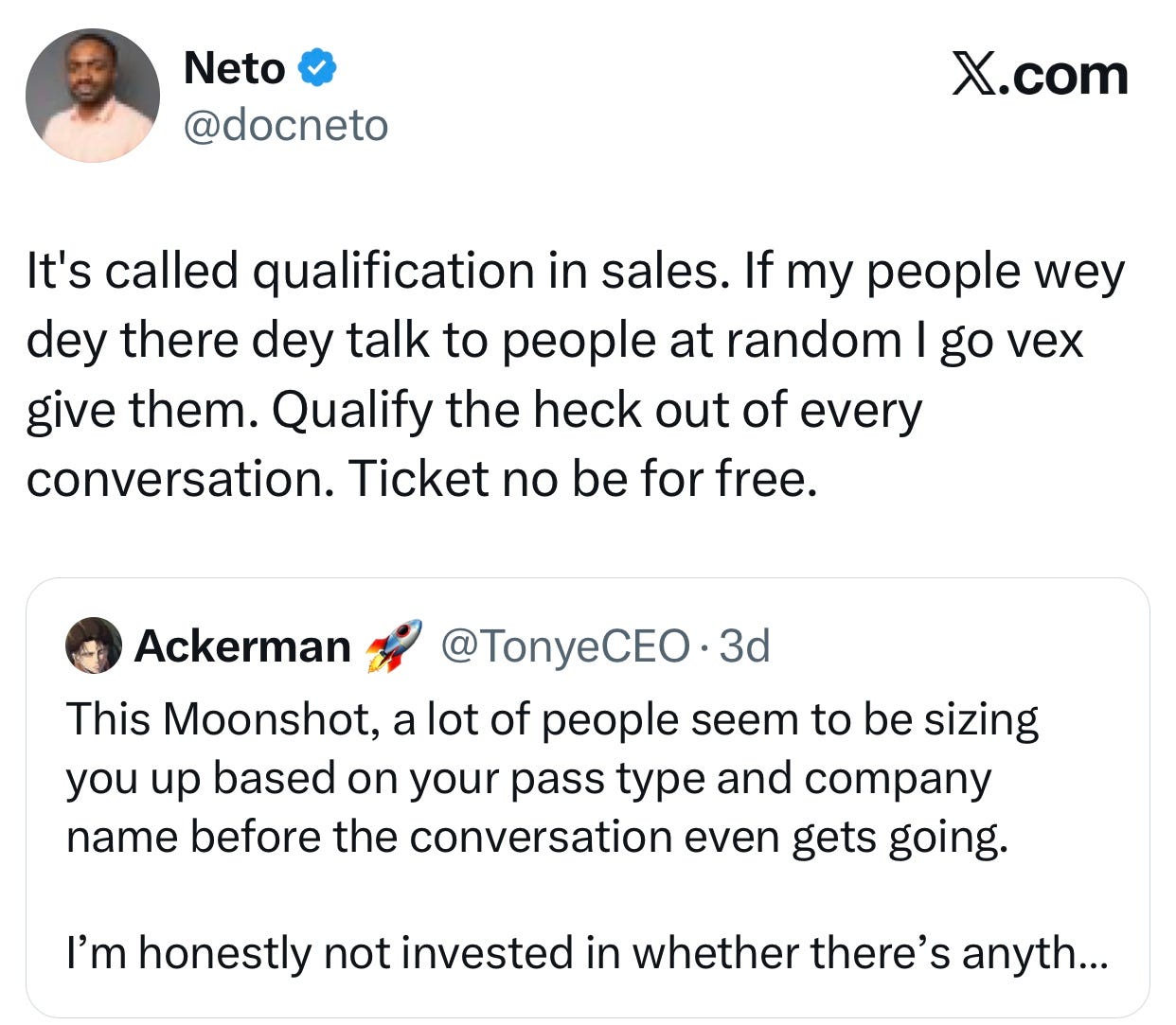Click the Ackerman anime avatar icon
This screenshot has height=1025, width=1176.
pyautogui.click(x=93, y=645)
